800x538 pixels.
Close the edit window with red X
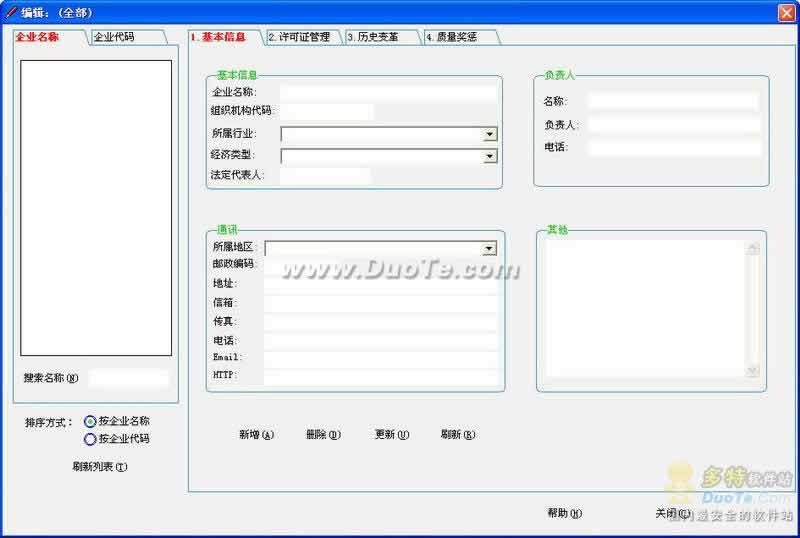tap(786, 11)
